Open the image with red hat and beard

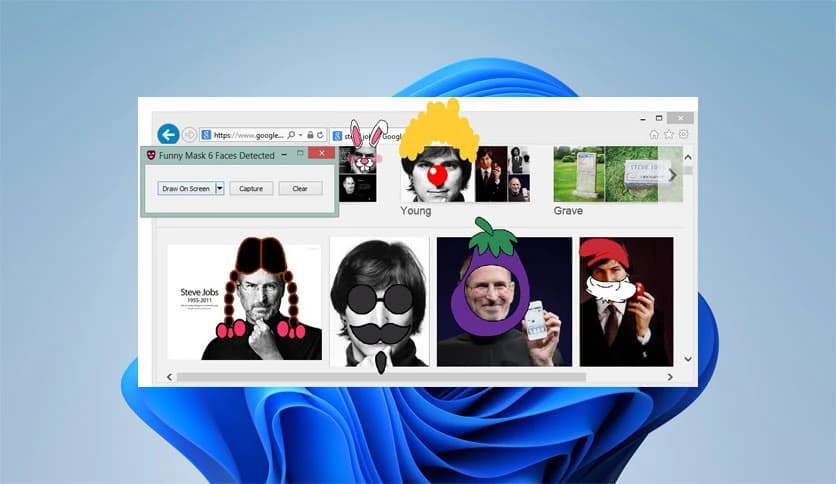(x=626, y=302)
